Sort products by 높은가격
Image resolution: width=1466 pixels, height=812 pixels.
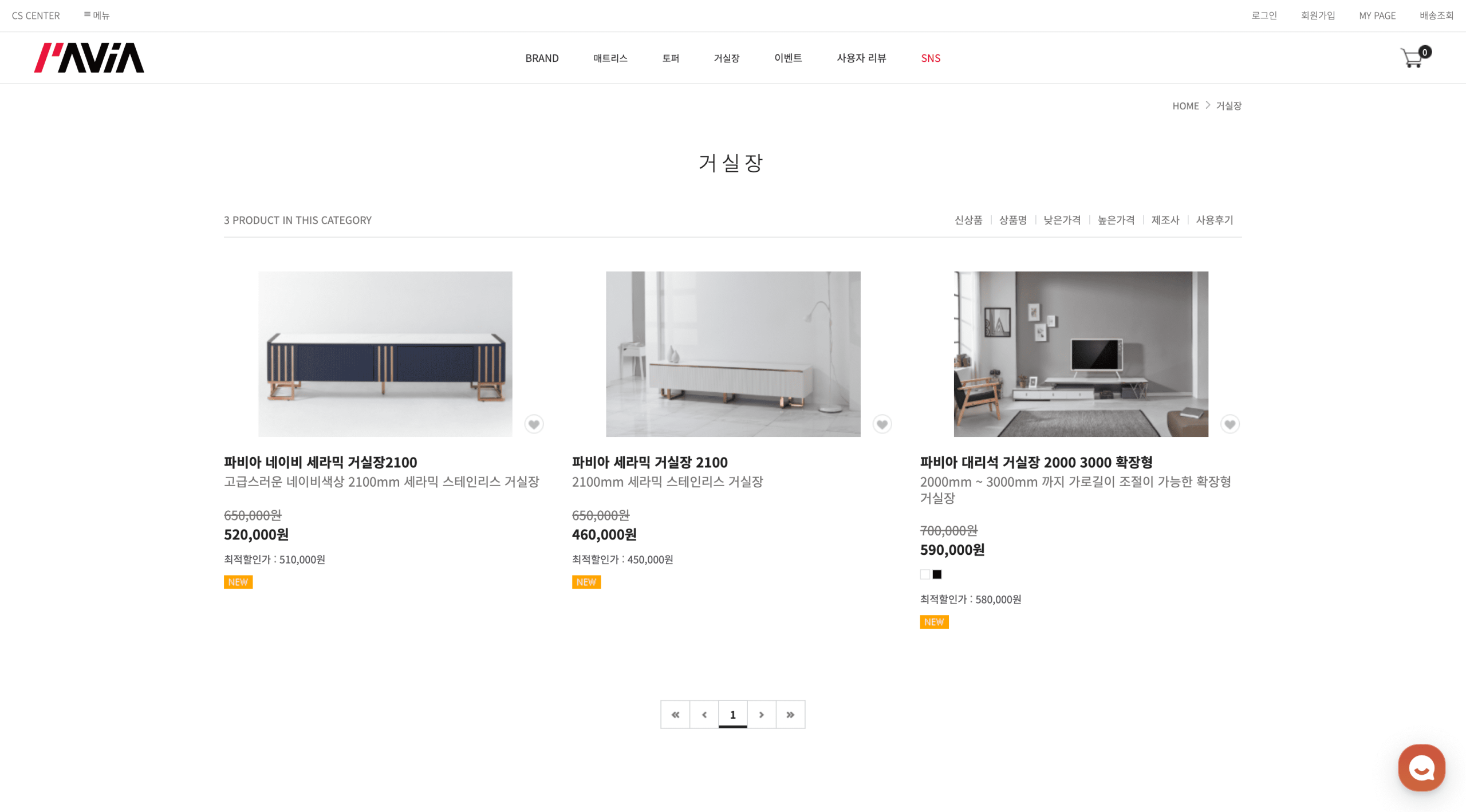tap(1116, 220)
